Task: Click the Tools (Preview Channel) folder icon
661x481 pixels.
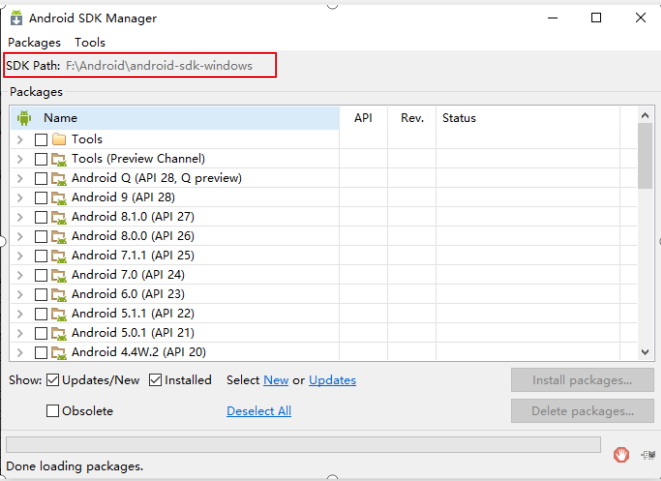Action: (x=59, y=159)
